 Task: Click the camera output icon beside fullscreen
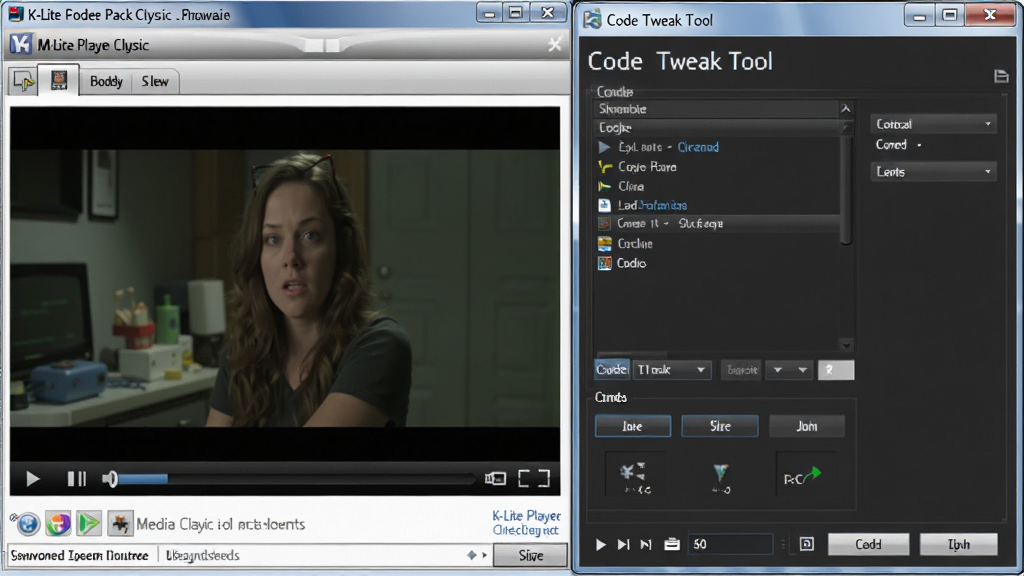click(x=495, y=479)
